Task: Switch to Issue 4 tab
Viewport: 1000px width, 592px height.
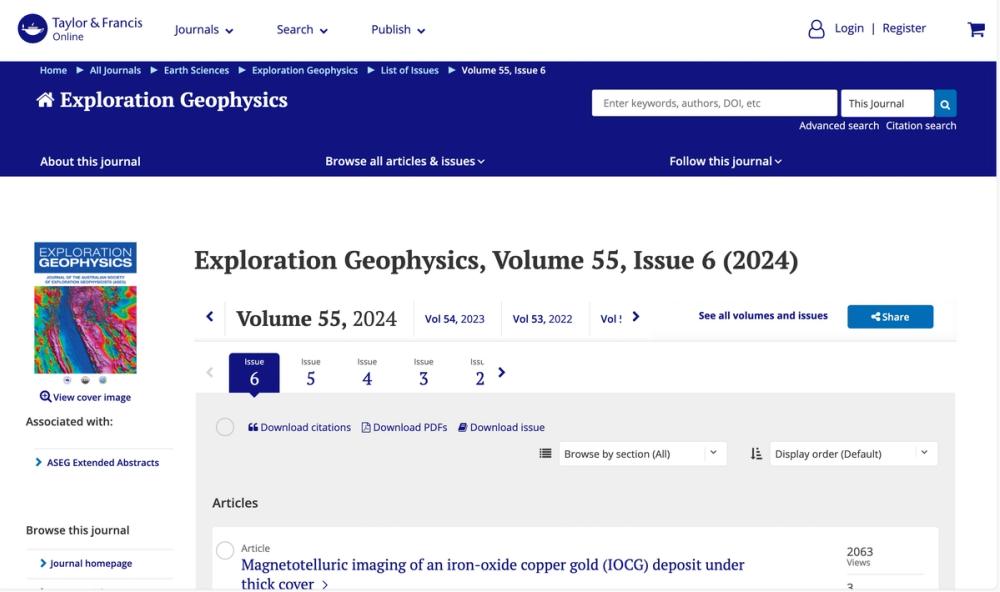Action: pos(367,373)
